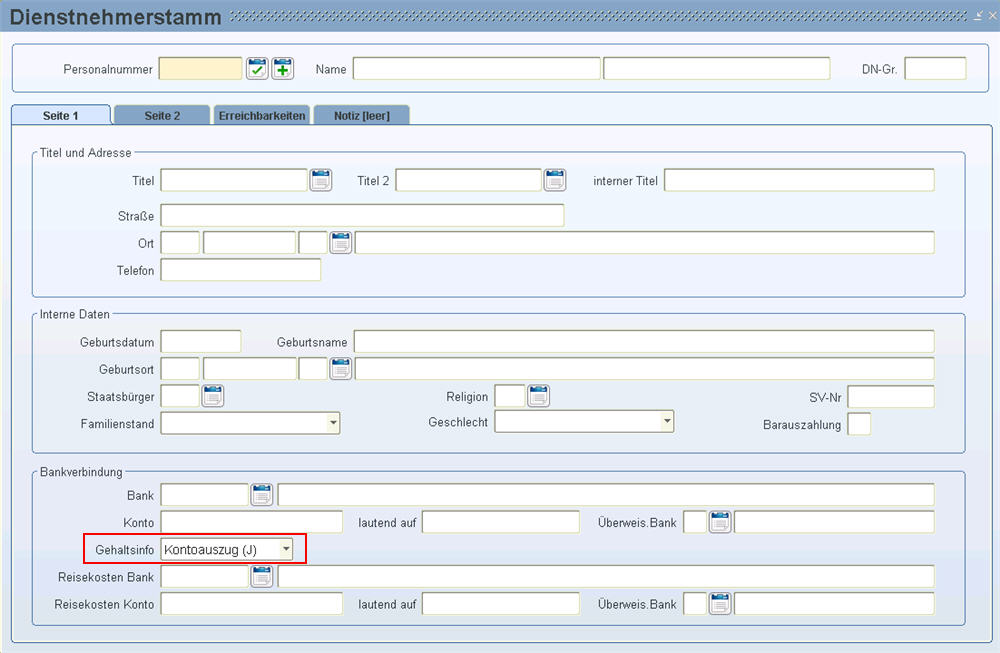Open the Gehaltsinfo Kontoauszug dropdown
Viewport: 1000px width, 653px height.
[286, 549]
